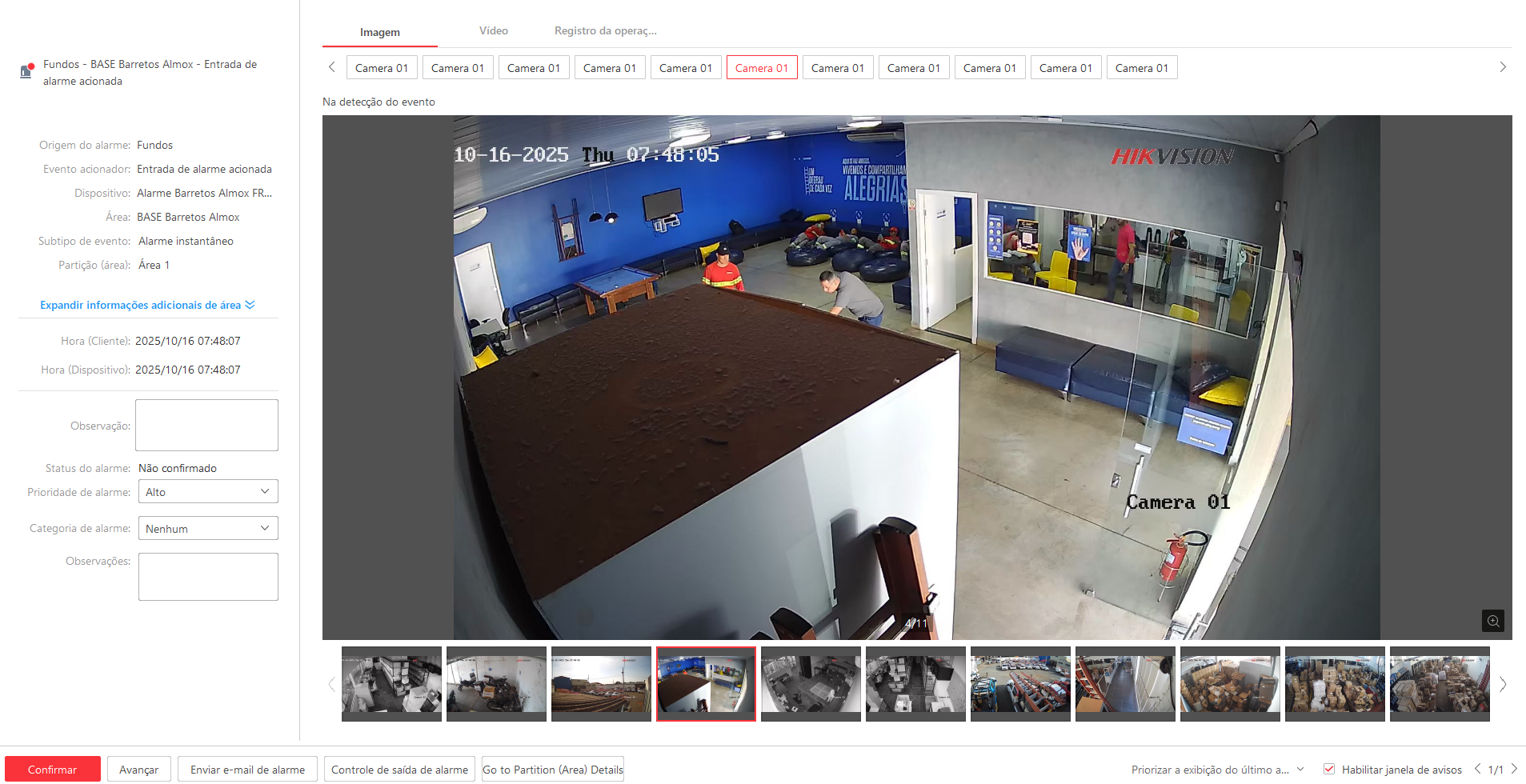The width and height of the screenshot is (1526, 784).
Task: Open the Registro da operação tab
Action: click(x=605, y=31)
